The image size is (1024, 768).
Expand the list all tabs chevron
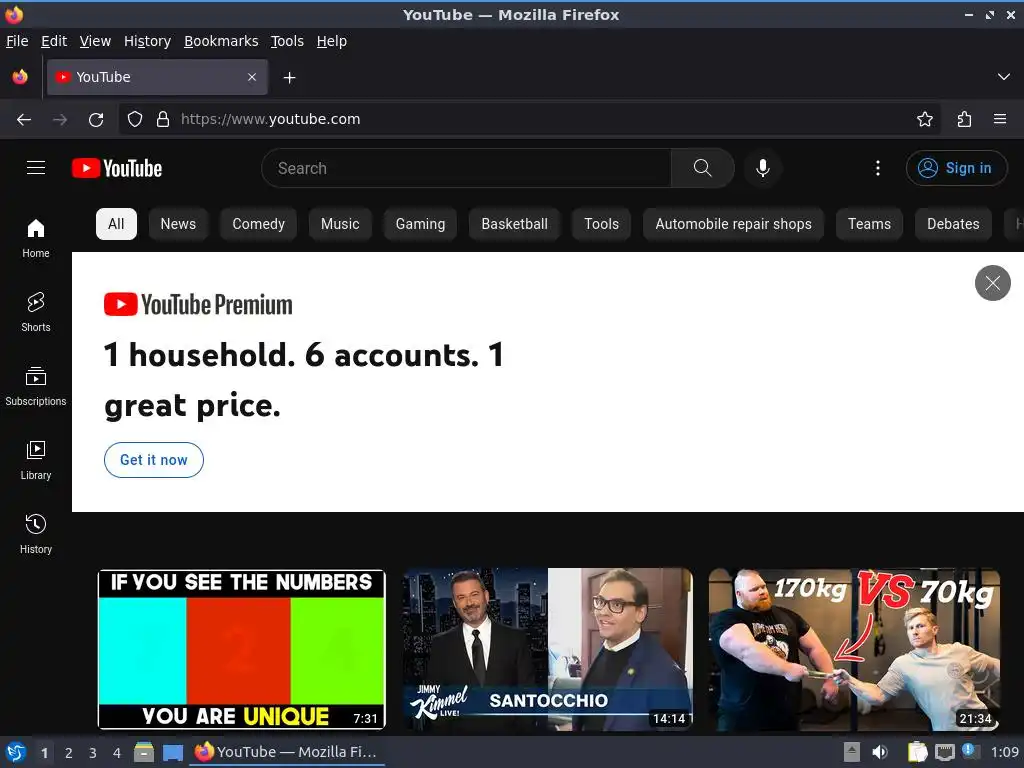[1004, 77]
